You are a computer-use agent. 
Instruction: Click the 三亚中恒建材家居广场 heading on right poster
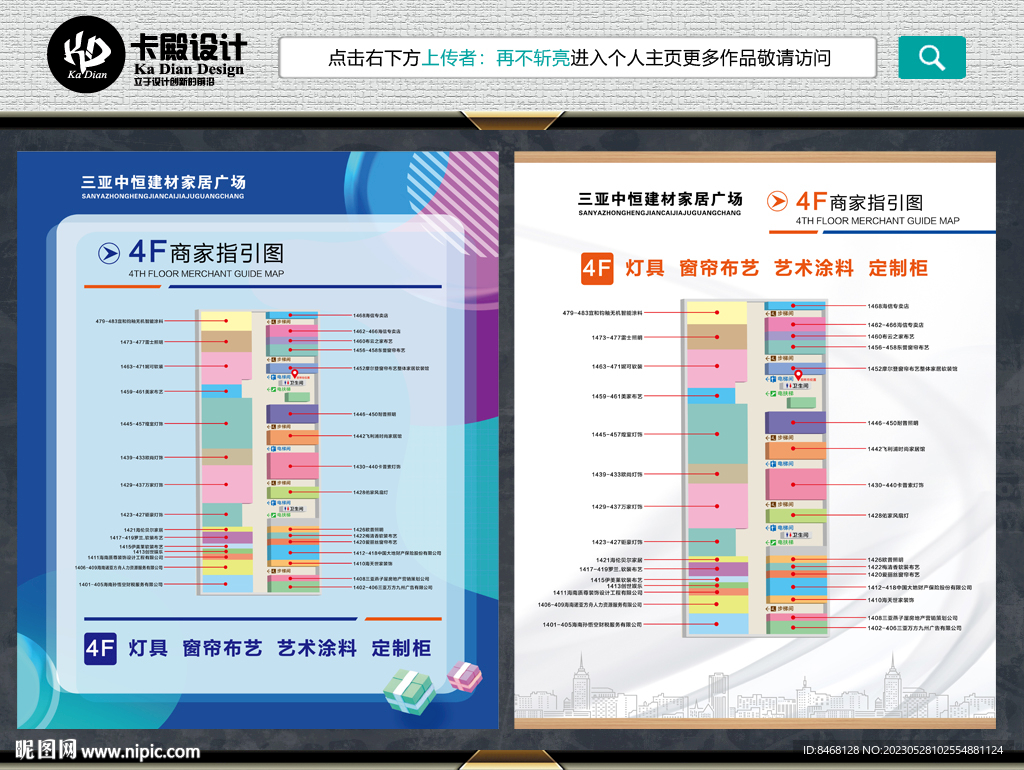point(660,199)
